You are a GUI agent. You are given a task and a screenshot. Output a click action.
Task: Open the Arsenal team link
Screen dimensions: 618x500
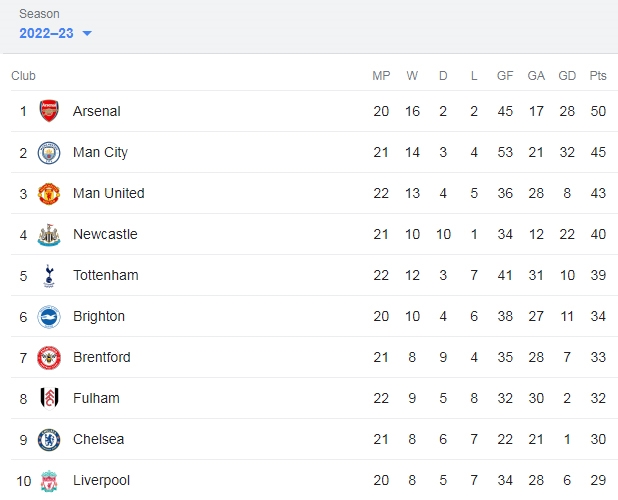pos(97,111)
